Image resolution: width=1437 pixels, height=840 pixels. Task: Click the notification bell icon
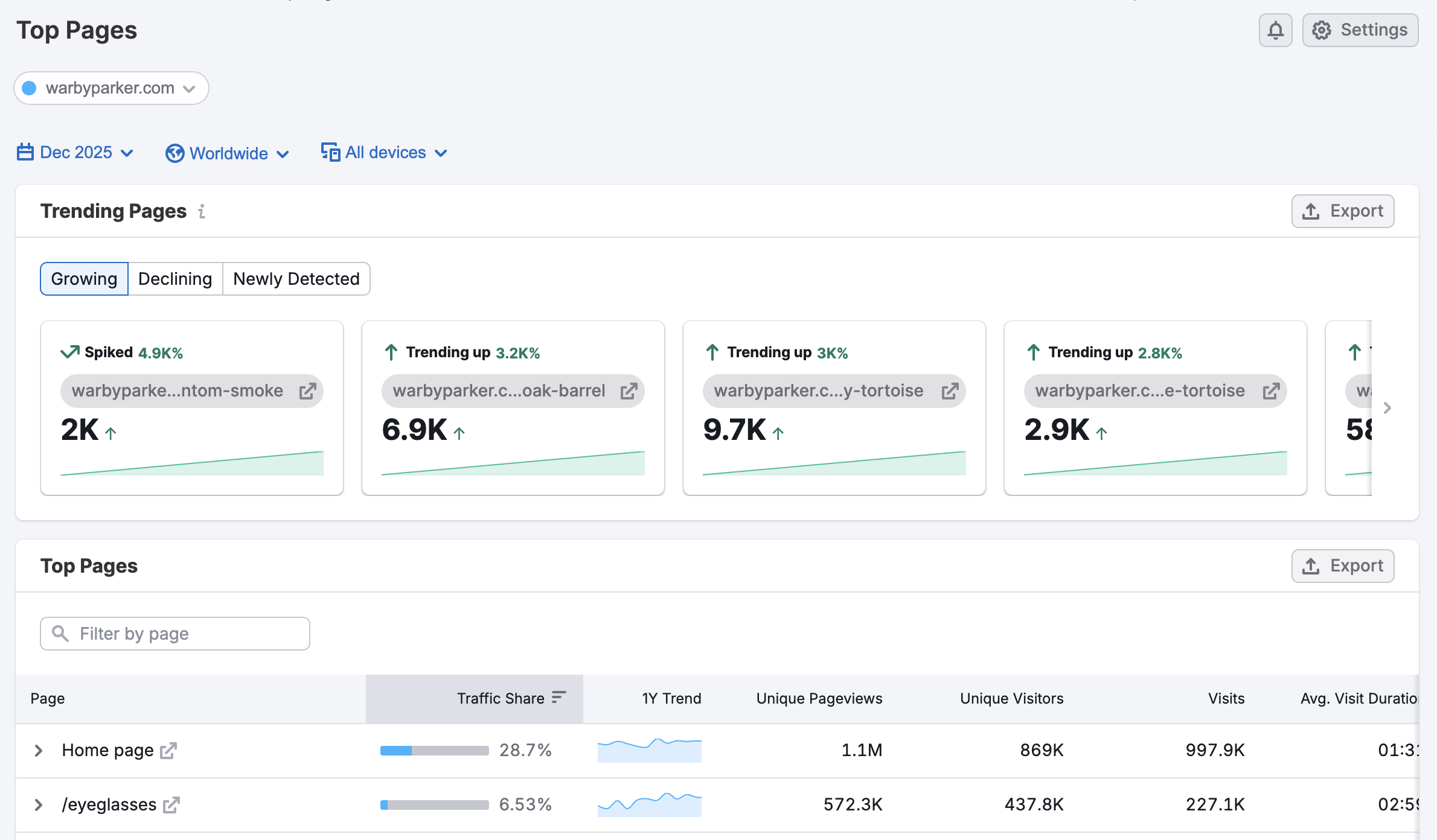click(x=1275, y=30)
